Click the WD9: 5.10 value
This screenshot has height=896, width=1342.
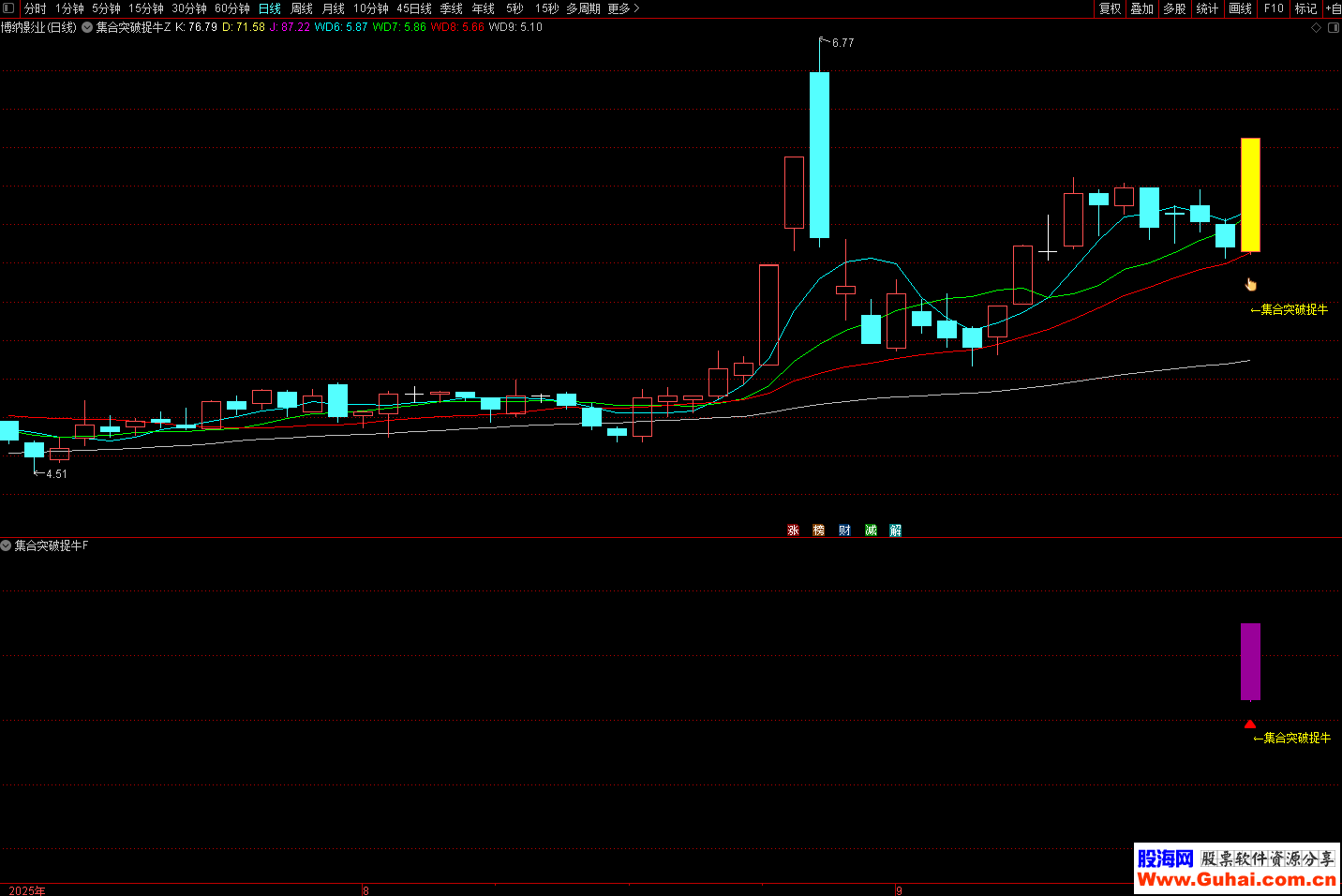point(515,27)
